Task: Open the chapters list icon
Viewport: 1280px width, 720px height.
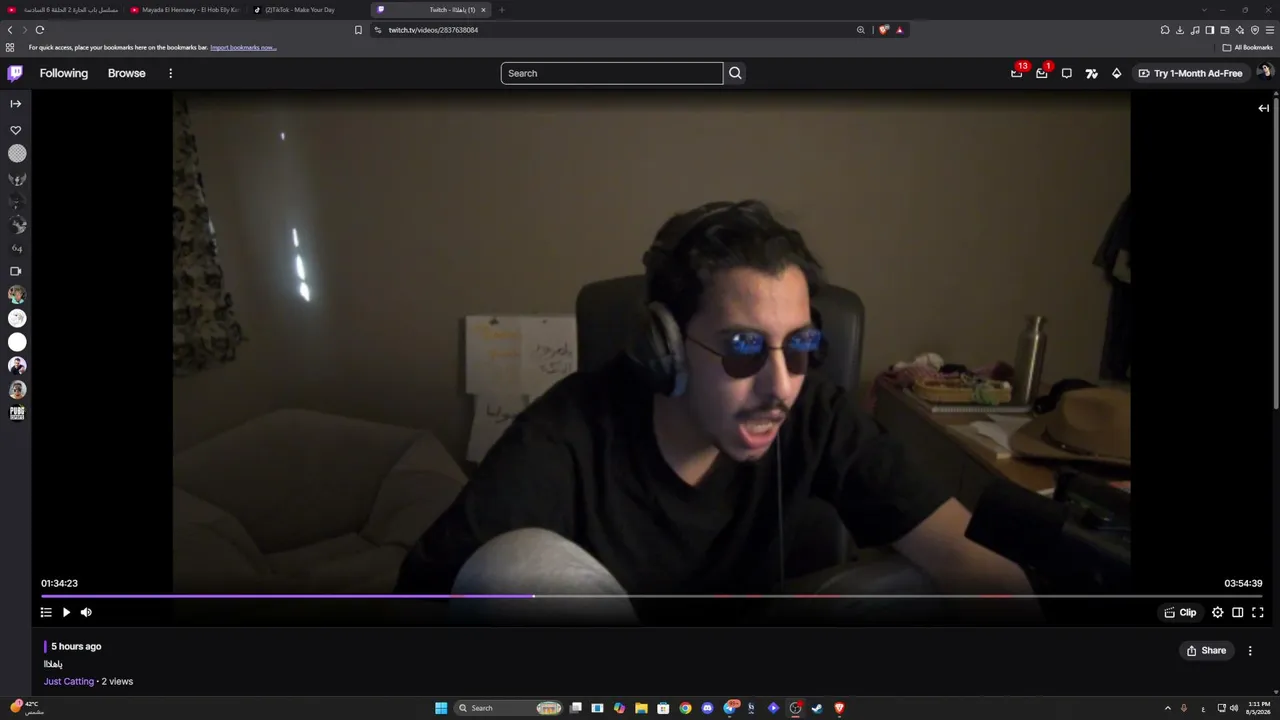Action: pos(46,612)
